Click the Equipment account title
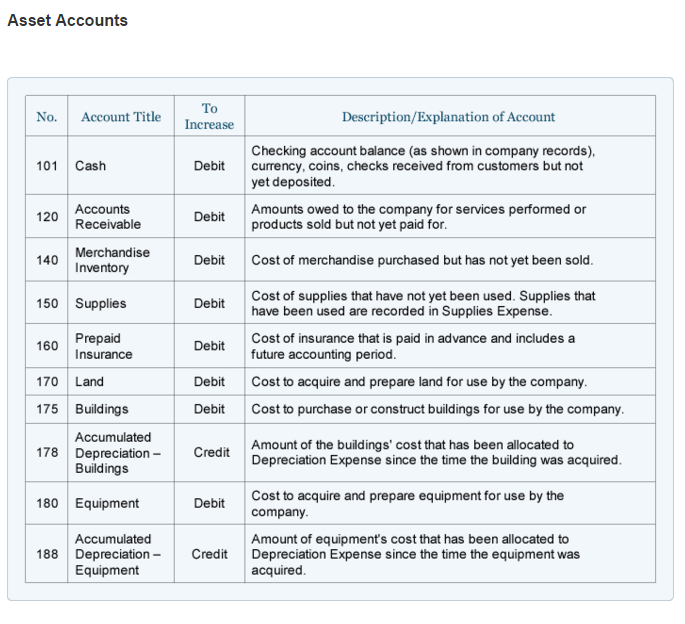 pyautogui.click(x=107, y=503)
